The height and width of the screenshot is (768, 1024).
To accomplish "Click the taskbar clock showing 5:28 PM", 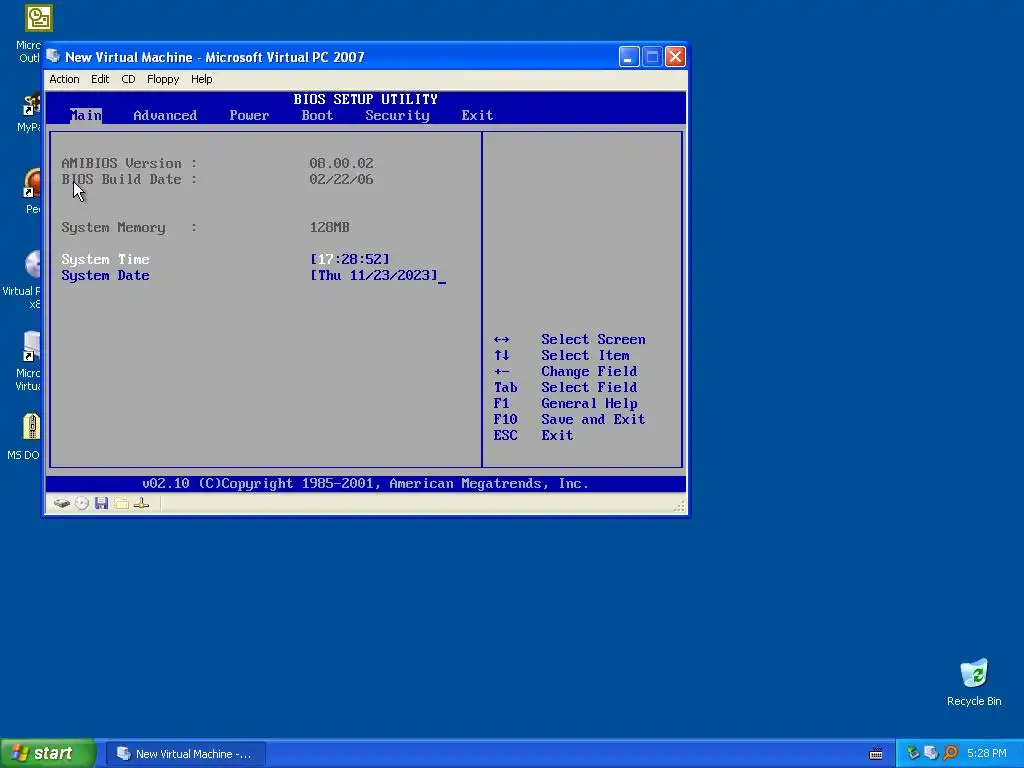I will 986,753.
